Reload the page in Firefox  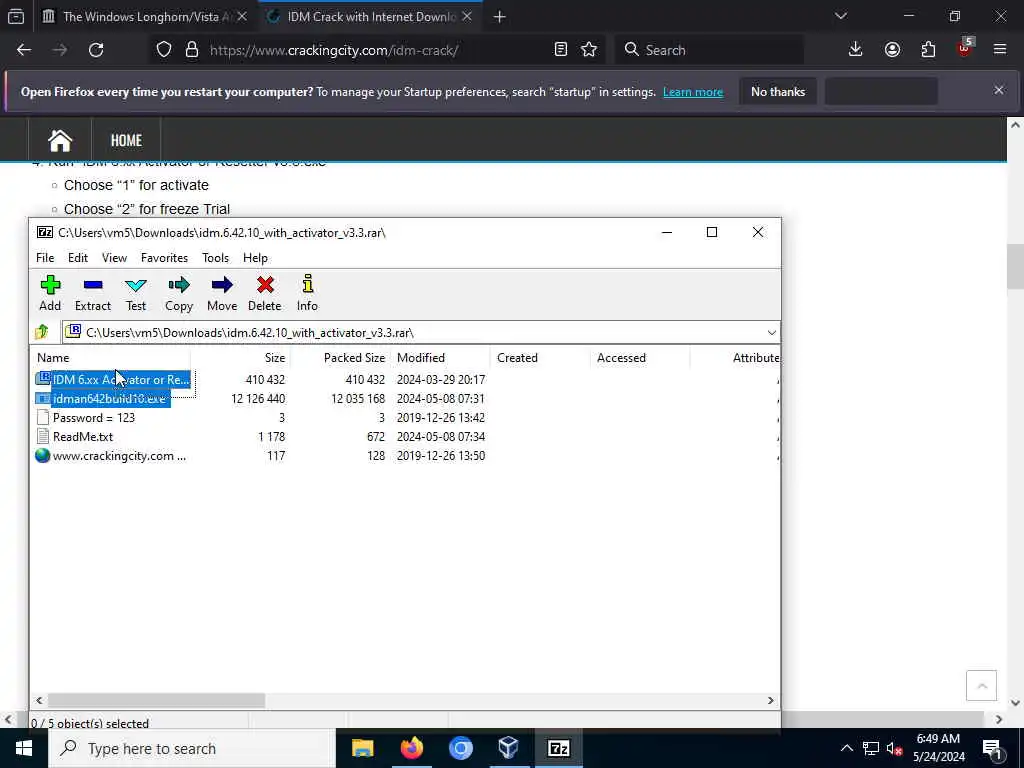96,50
